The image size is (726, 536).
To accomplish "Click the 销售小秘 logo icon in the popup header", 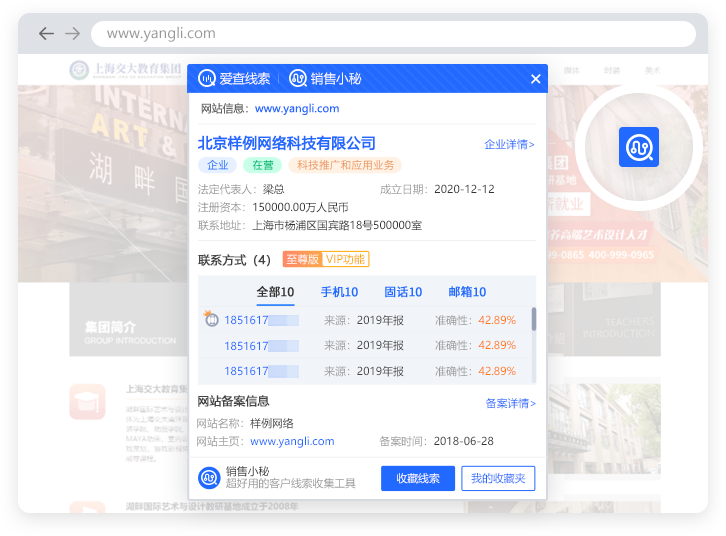I will 298,78.
